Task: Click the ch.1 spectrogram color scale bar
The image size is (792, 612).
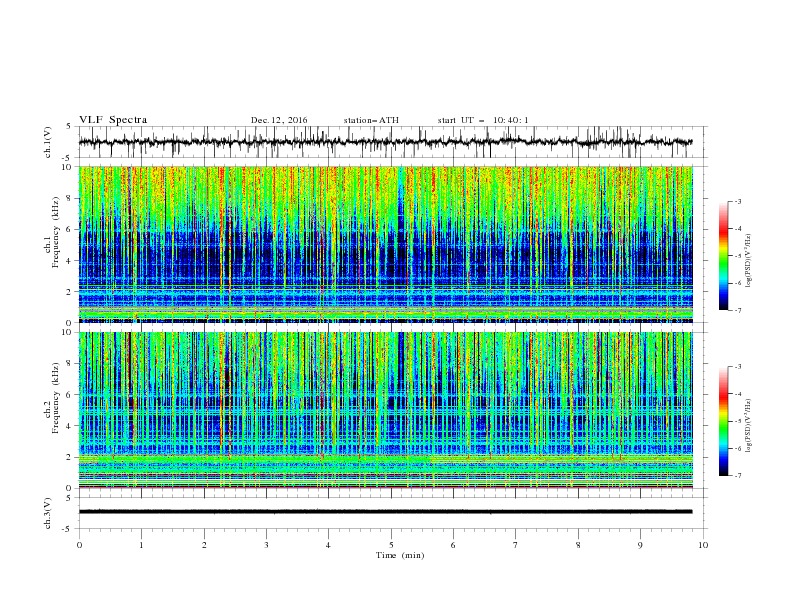Action: pos(724,255)
